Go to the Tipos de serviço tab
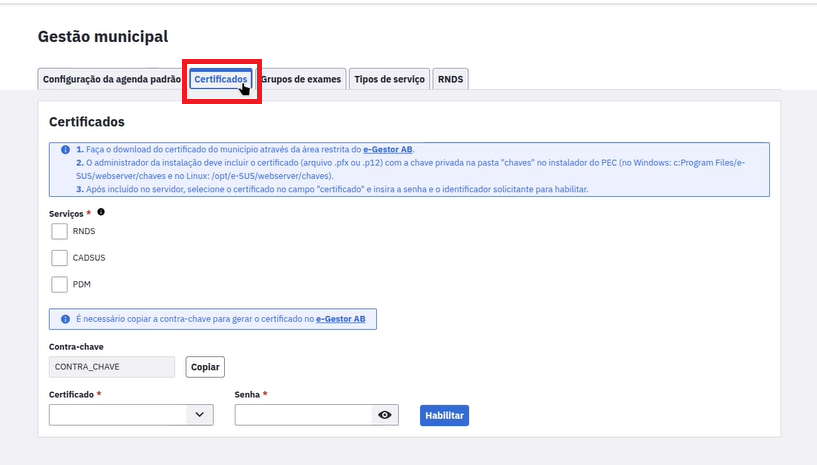Viewport: 817px width, 465px height. click(389, 79)
